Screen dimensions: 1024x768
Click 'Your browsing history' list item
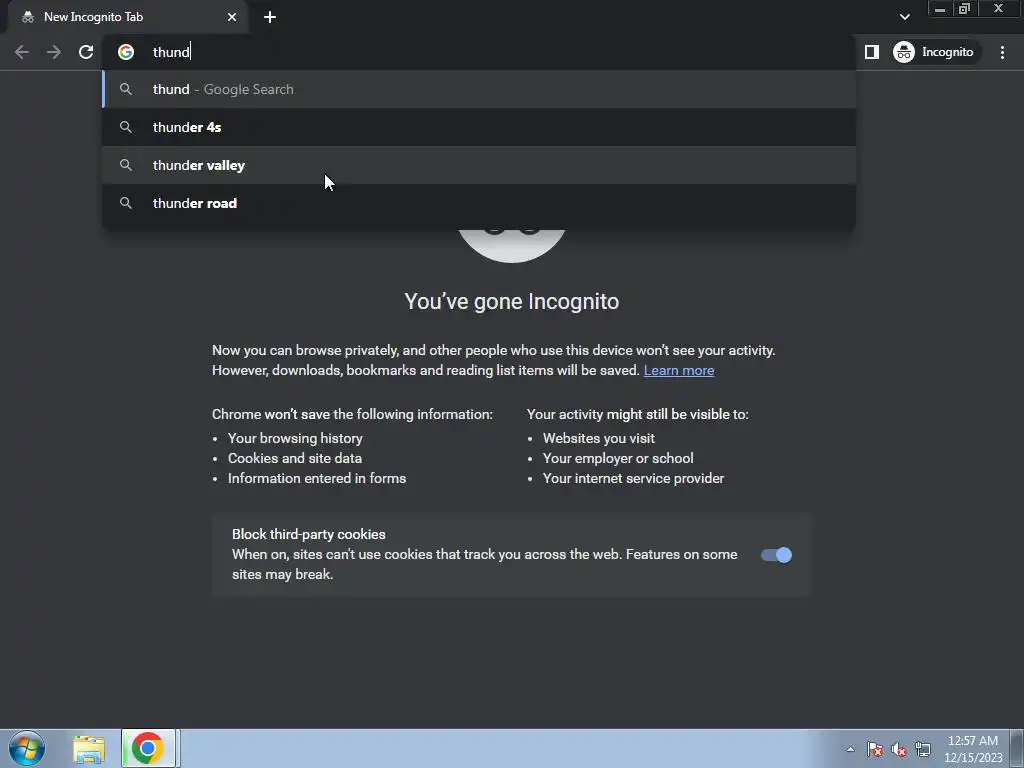click(x=295, y=438)
